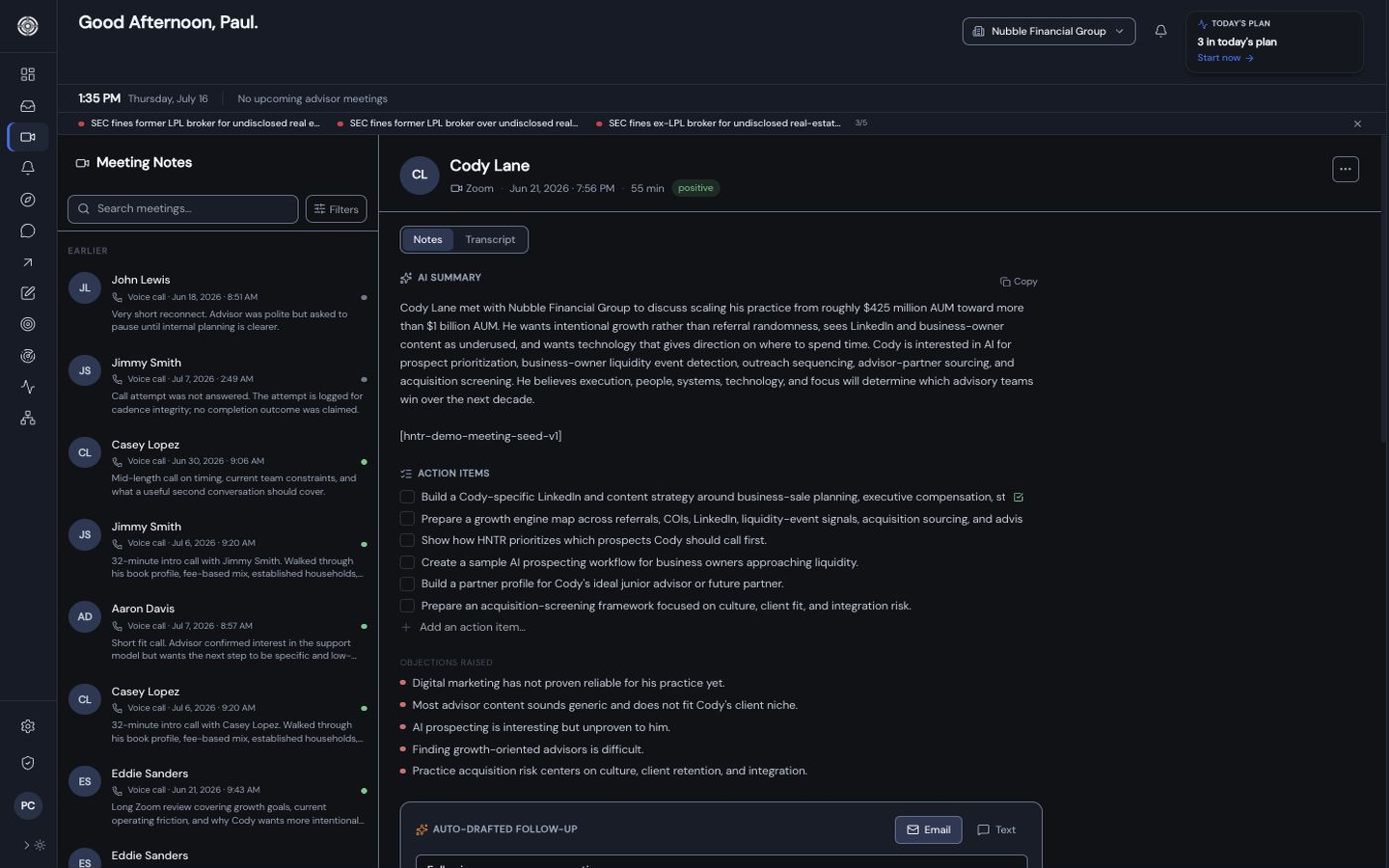Click the app logo at top left
The height and width of the screenshot is (868, 1389).
(x=28, y=26)
